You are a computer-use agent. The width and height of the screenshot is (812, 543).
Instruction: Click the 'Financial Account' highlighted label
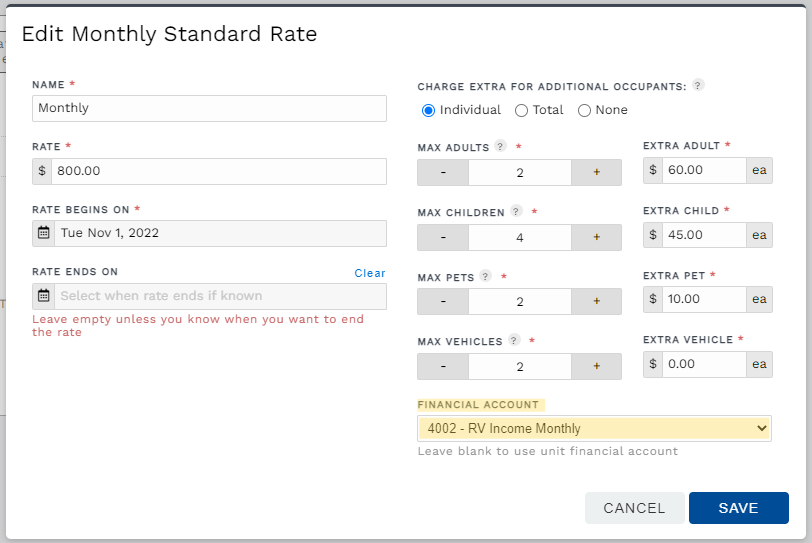tap(478, 405)
